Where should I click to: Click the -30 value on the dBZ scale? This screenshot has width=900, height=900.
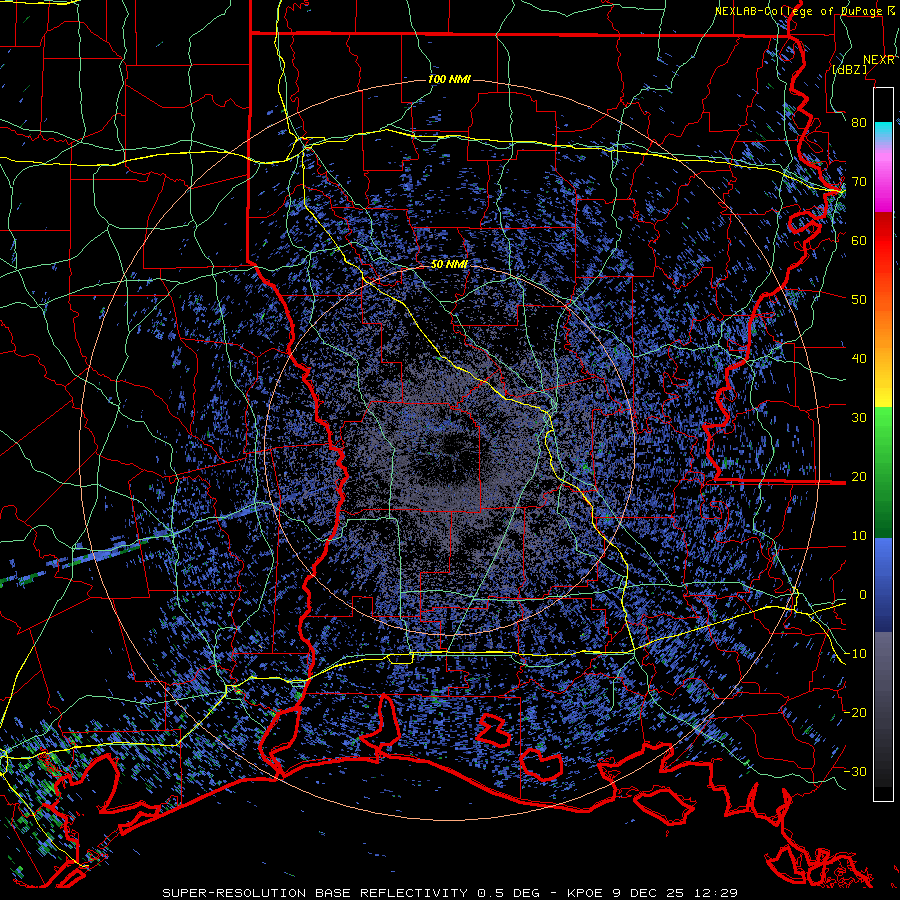(855, 771)
